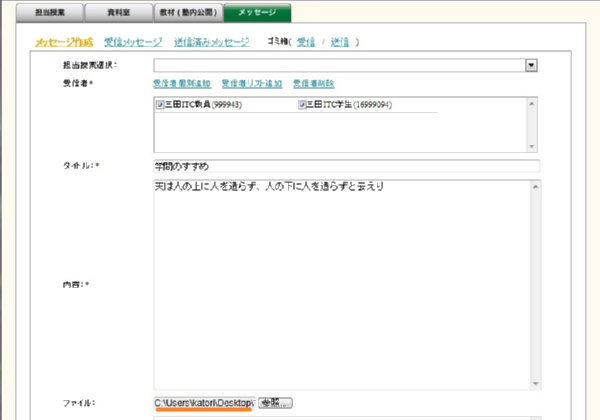Click the 受信者削除 link
Image resolution: width=600 pixels, height=420 pixels.
313,83
